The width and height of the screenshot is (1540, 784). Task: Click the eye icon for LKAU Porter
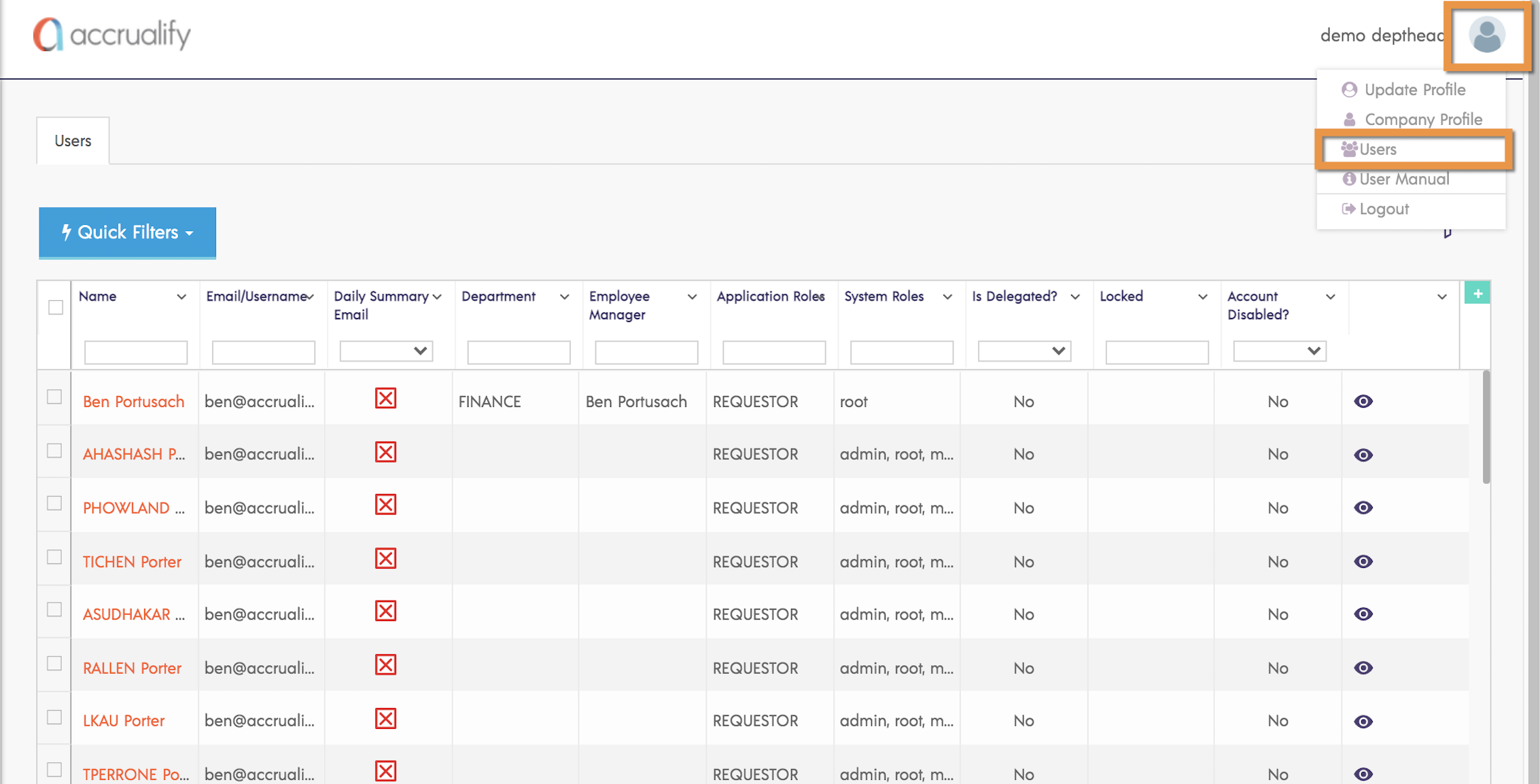(x=1363, y=721)
